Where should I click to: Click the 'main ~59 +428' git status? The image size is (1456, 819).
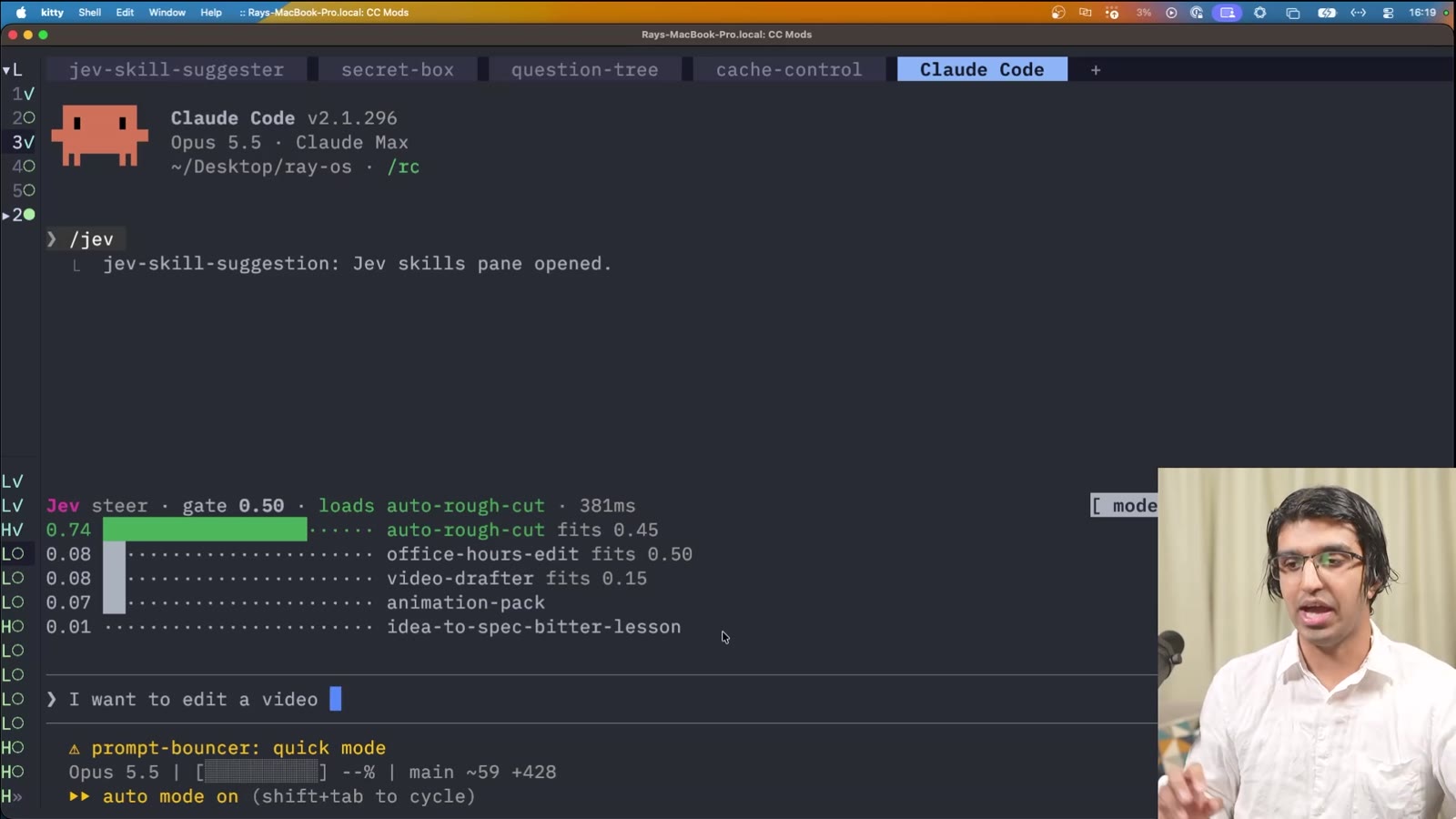pyautogui.click(x=482, y=773)
